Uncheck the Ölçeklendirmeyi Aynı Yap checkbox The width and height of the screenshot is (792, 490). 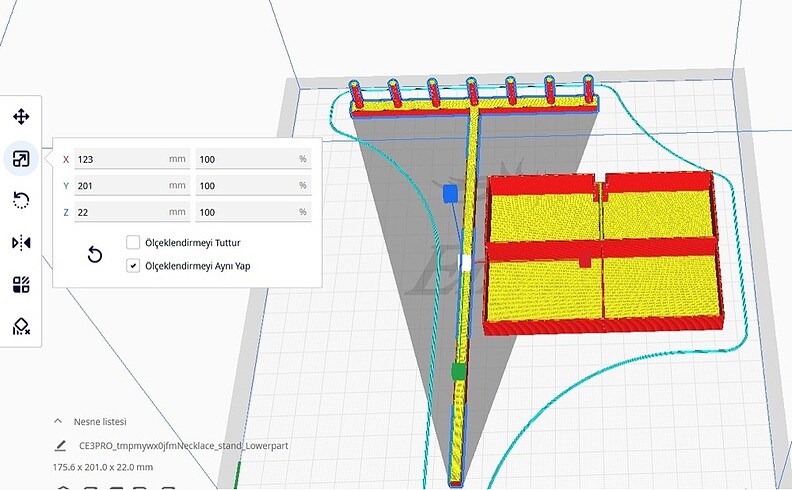(133, 266)
